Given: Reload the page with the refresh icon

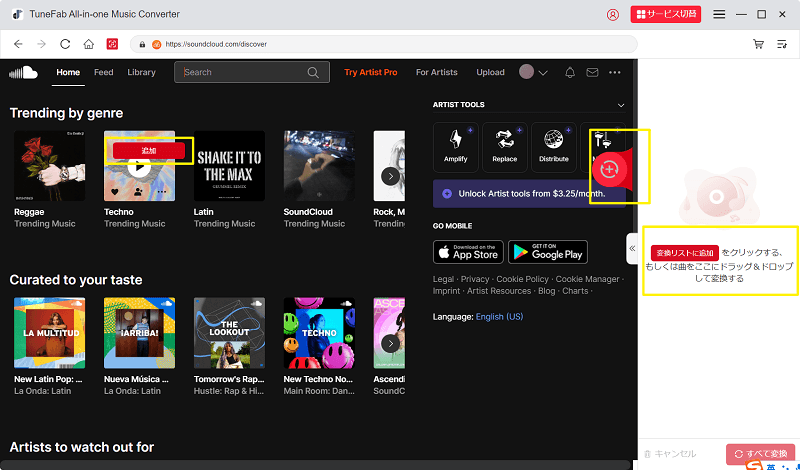Looking at the screenshot, I should pyautogui.click(x=65, y=44).
